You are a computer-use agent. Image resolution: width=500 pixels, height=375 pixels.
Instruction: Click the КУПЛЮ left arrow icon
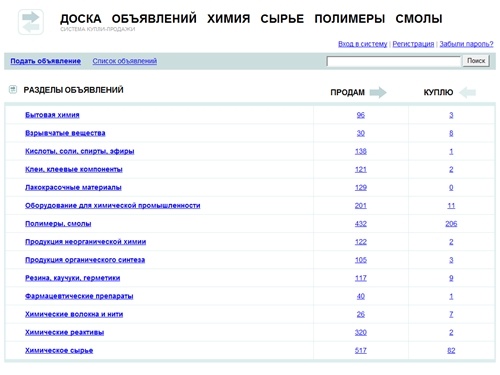click(x=467, y=92)
